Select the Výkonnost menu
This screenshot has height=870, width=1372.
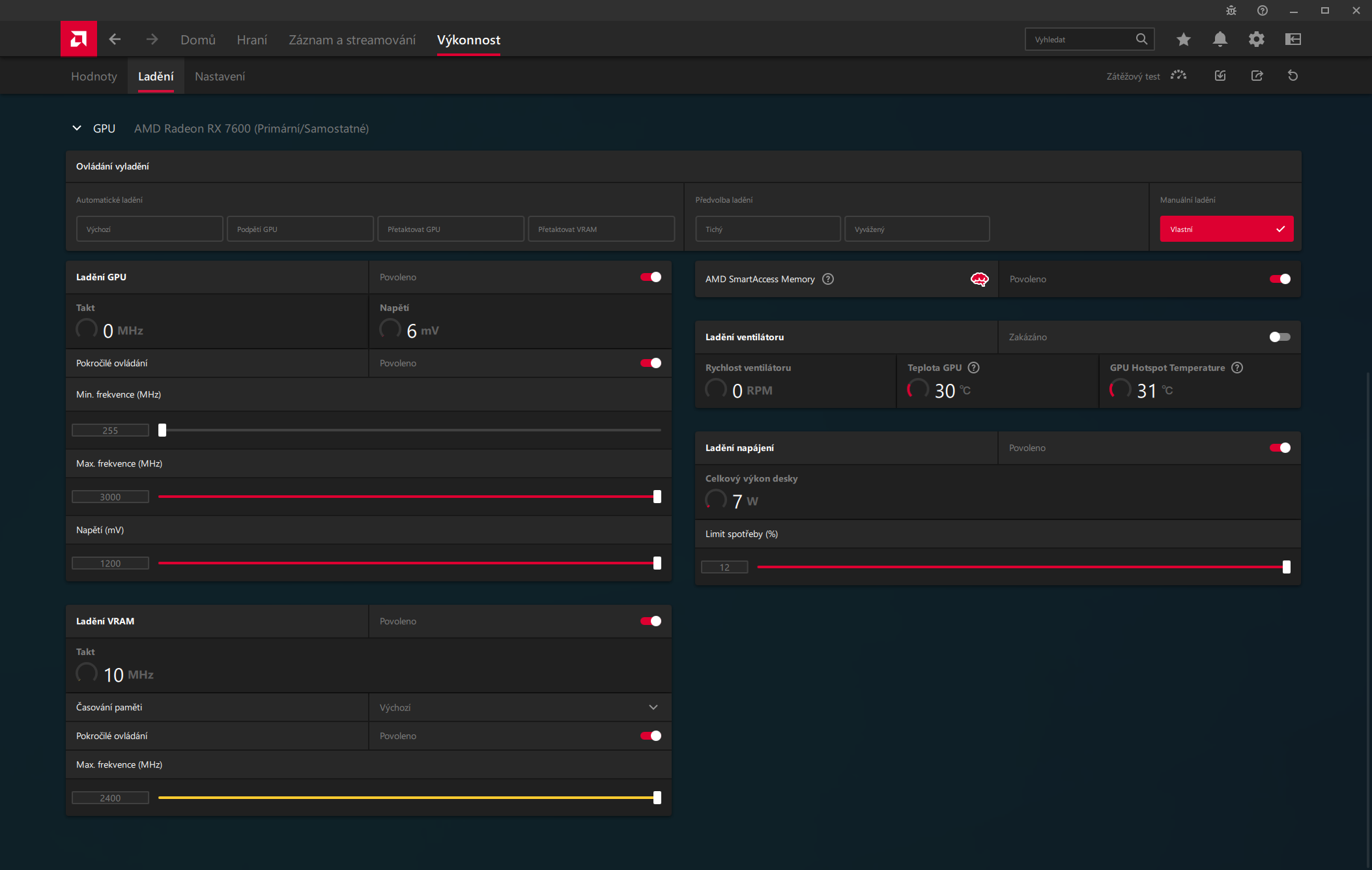point(468,40)
